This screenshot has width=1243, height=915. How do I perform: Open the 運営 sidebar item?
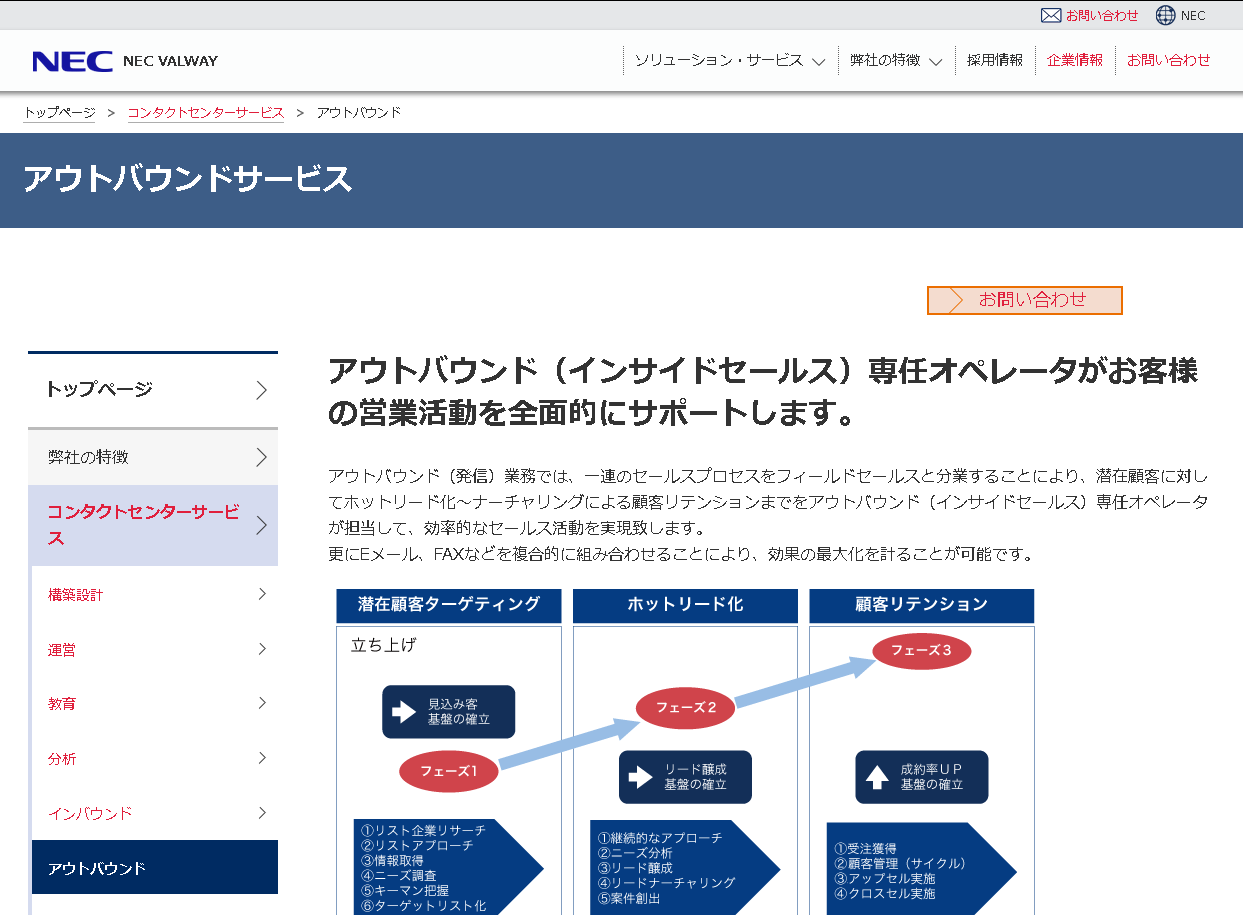click(155, 650)
